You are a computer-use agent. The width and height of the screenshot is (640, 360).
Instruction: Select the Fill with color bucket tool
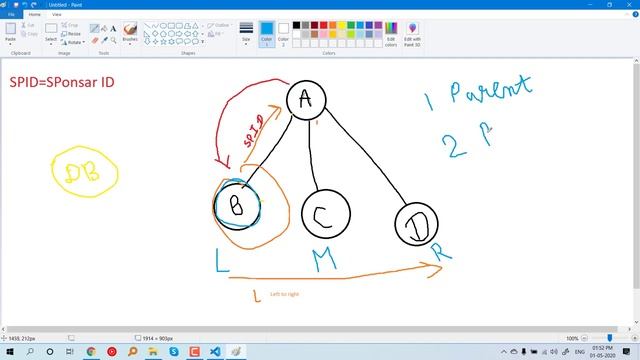tap(104, 28)
